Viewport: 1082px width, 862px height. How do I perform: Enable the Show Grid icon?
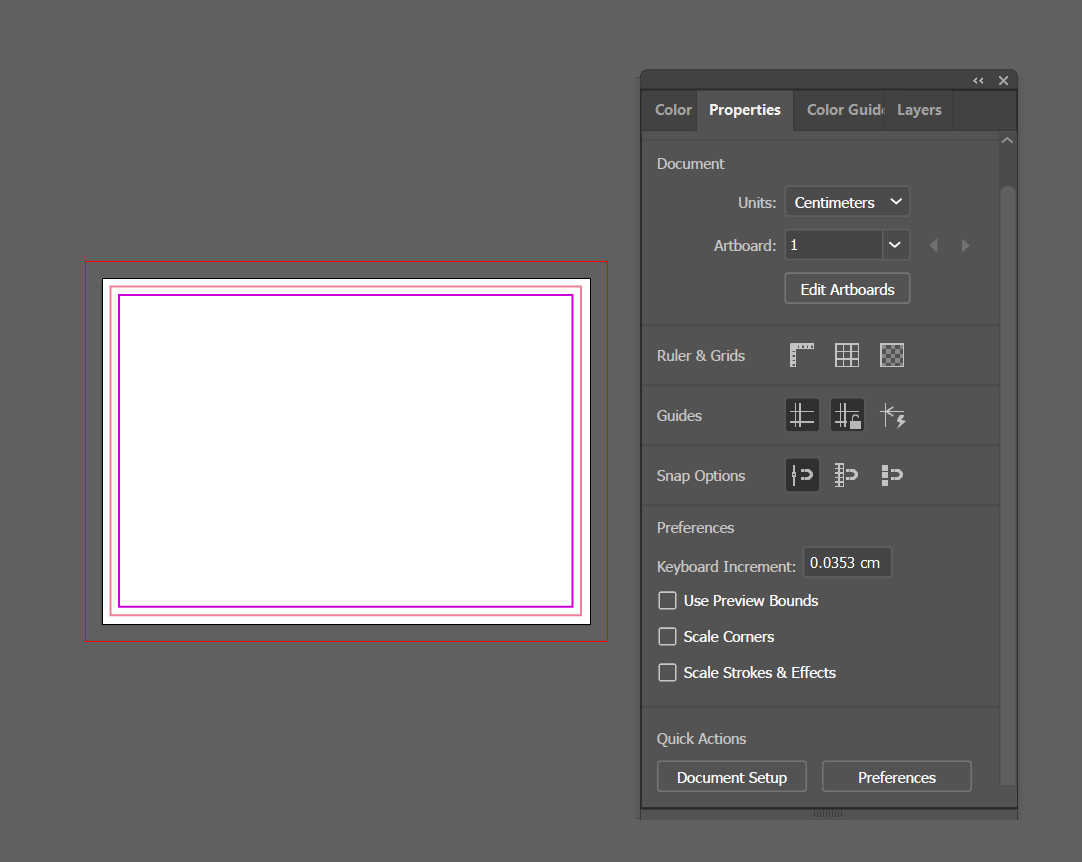pos(846,355)
